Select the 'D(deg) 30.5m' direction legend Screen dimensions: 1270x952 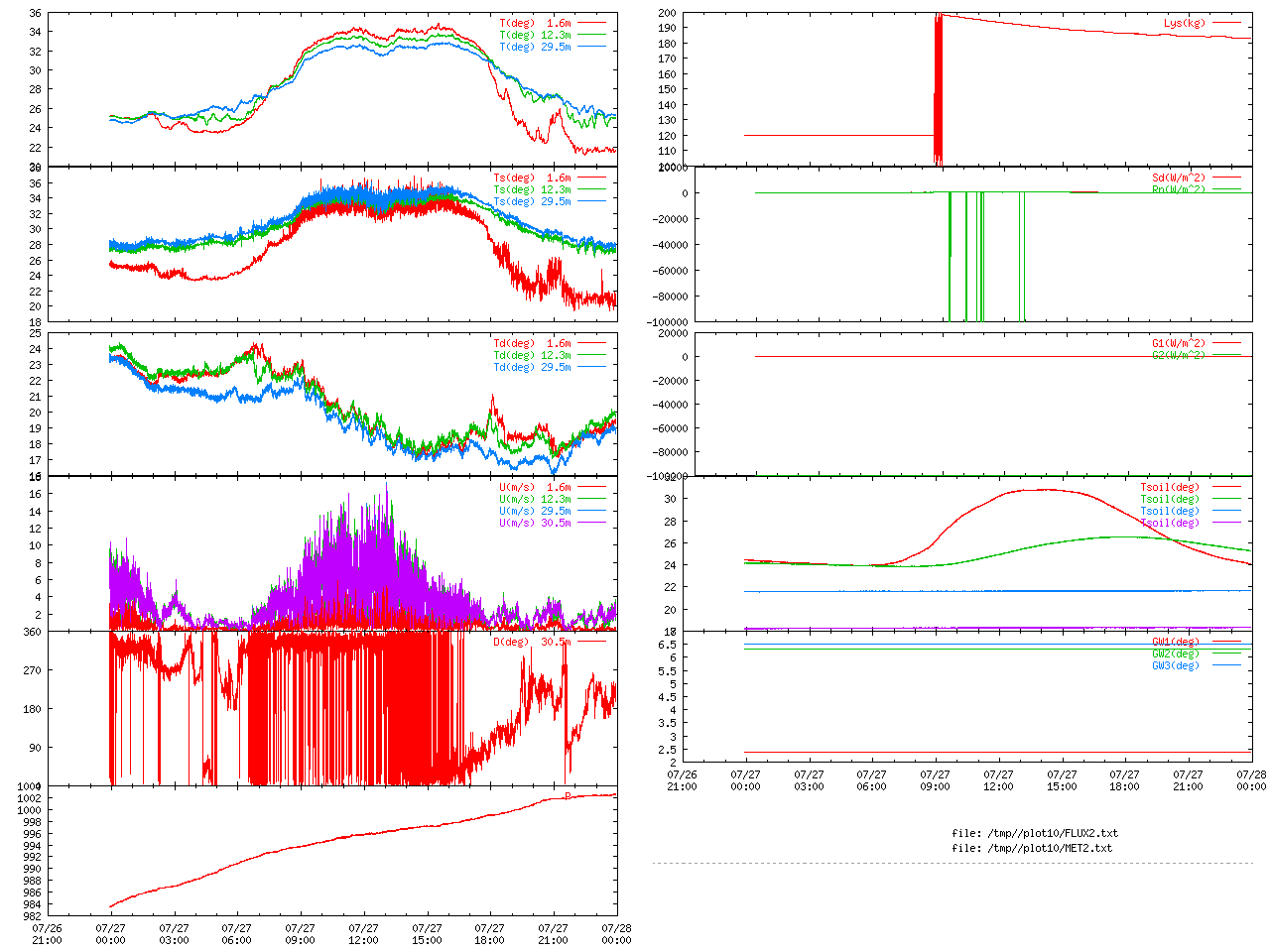coord(533,643)
